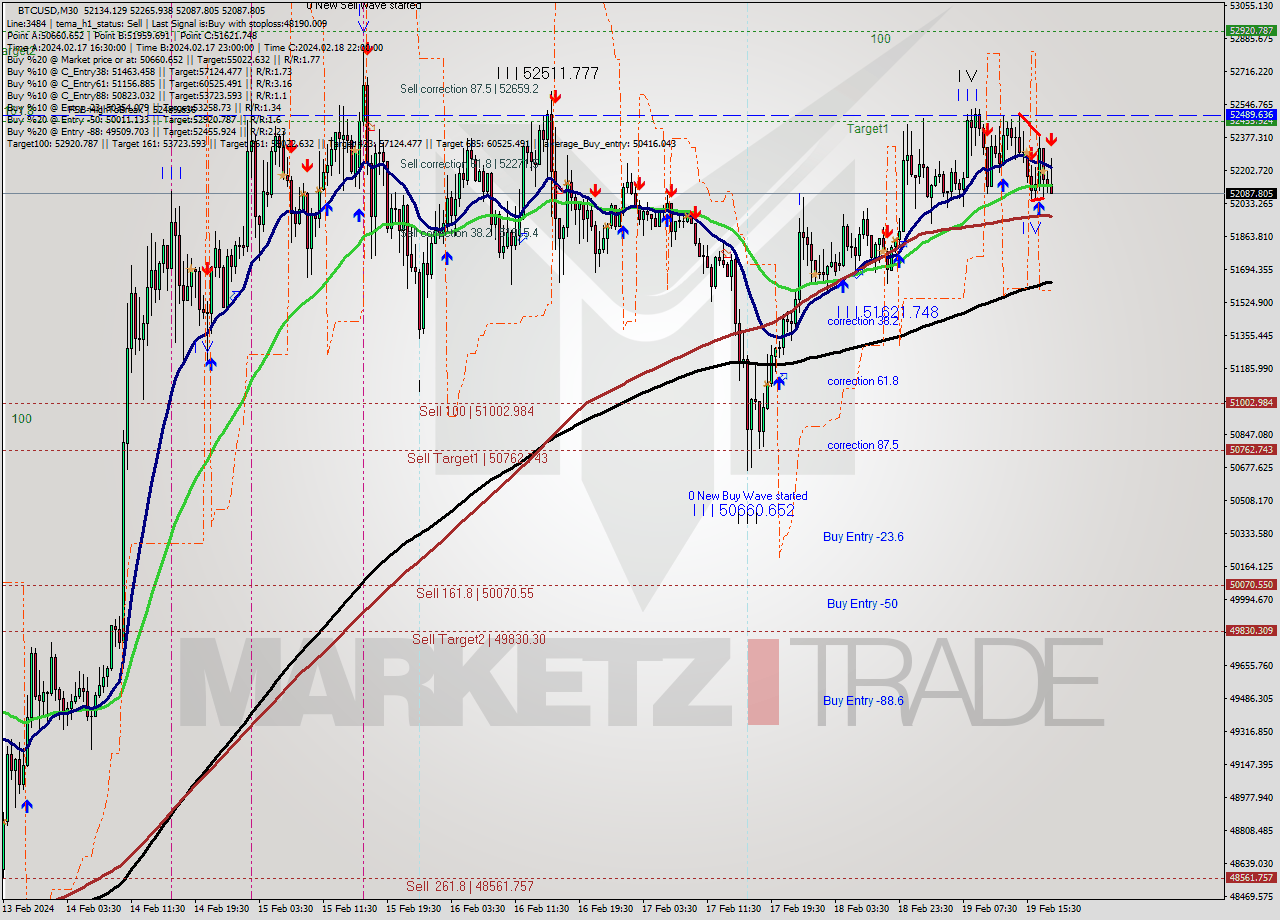Screen dimensions: 1280x920
Task: Select the 'Sell correction 87.5 | 52659.2' label
Action: 469,89
